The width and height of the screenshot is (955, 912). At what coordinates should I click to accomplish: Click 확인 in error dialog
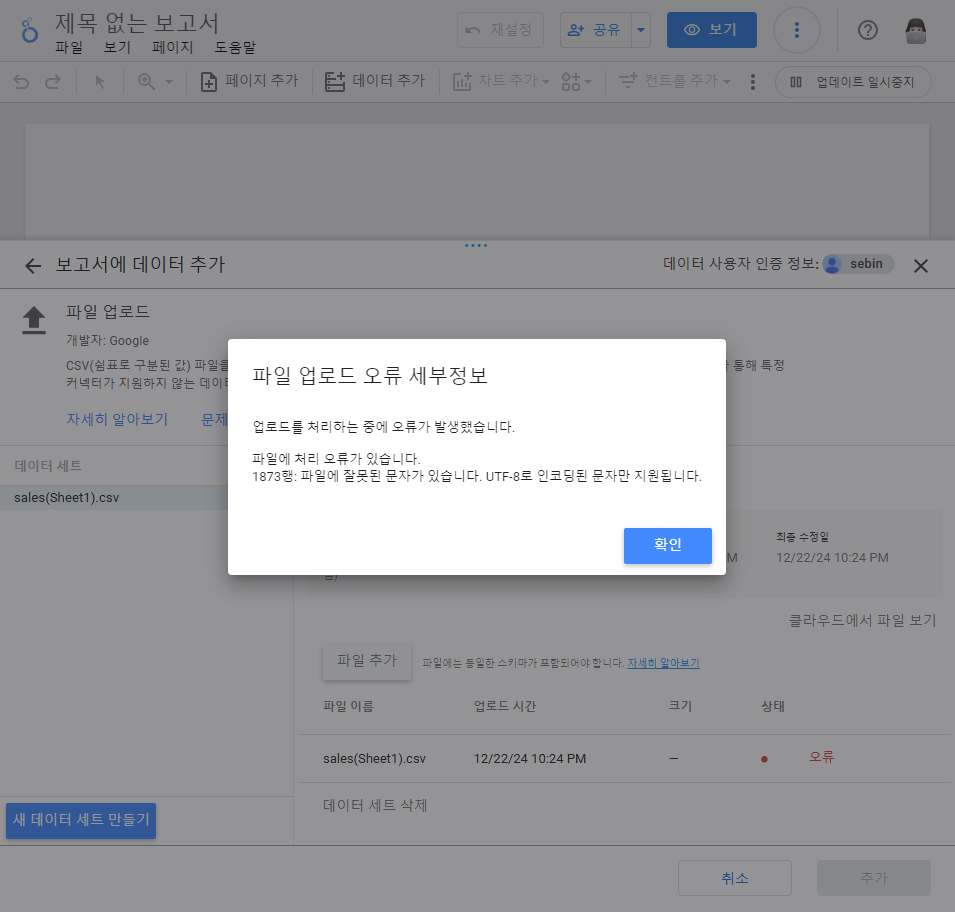click(668, 545)
